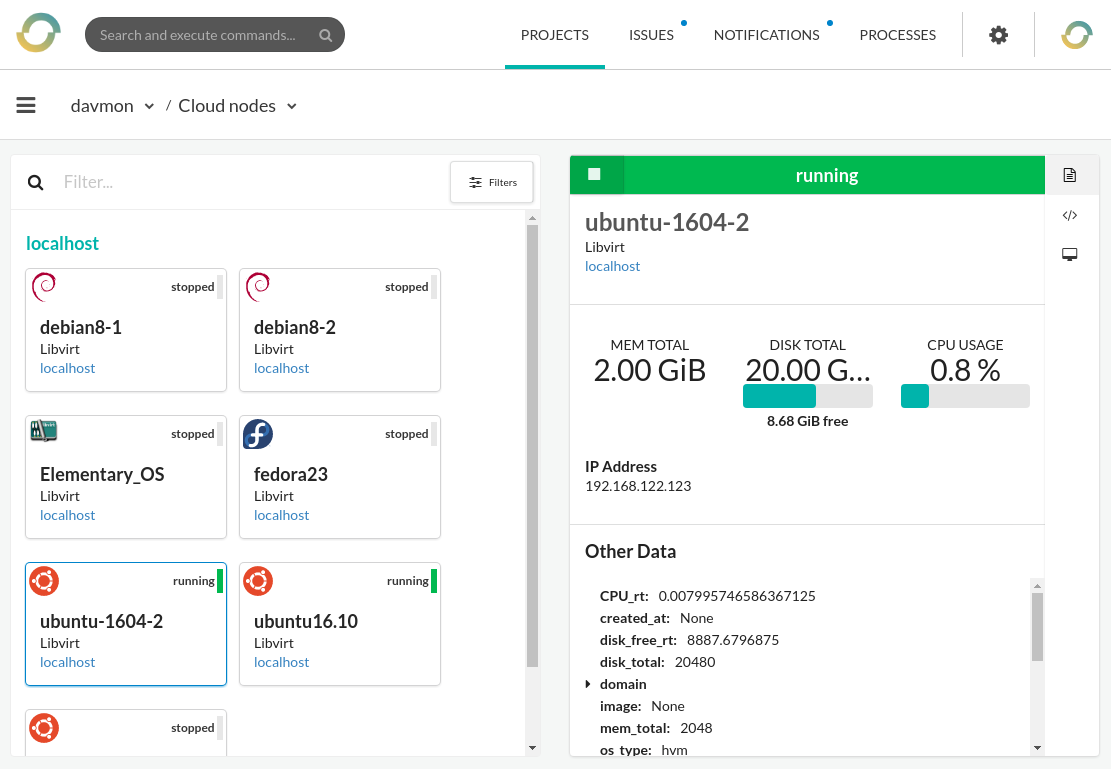Open localhost link on debian8-1 card
The height and width of the screenshot is (769, 1111).
pos(67,368)
